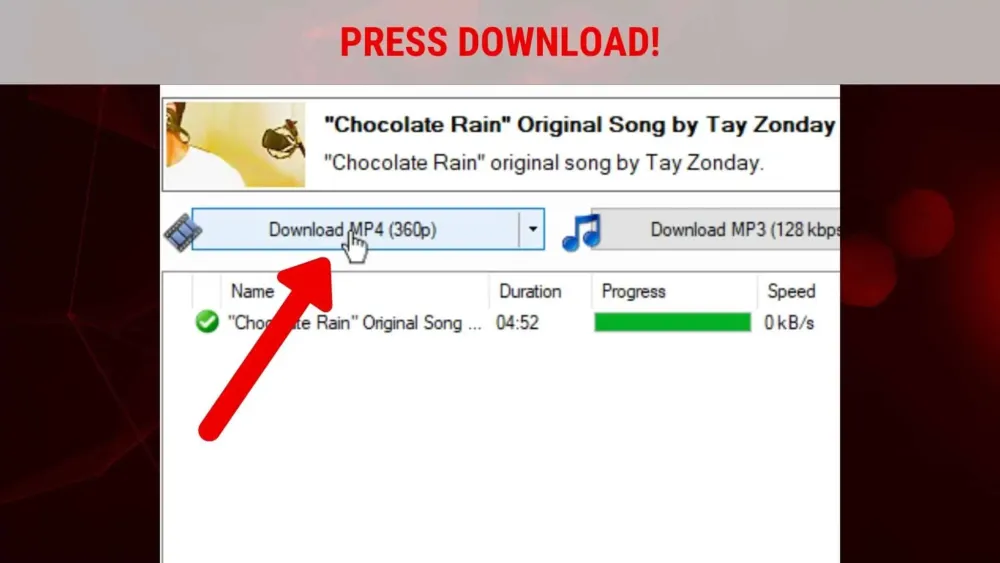
Task: Start the Download MP4 (360p) button
Action: coord(355,230)
